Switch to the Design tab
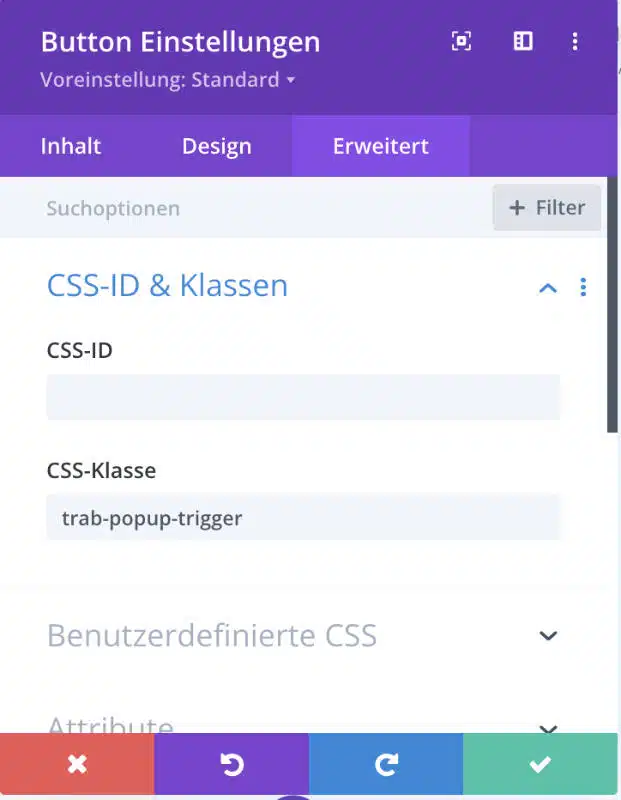 click(x=217, y=146)
